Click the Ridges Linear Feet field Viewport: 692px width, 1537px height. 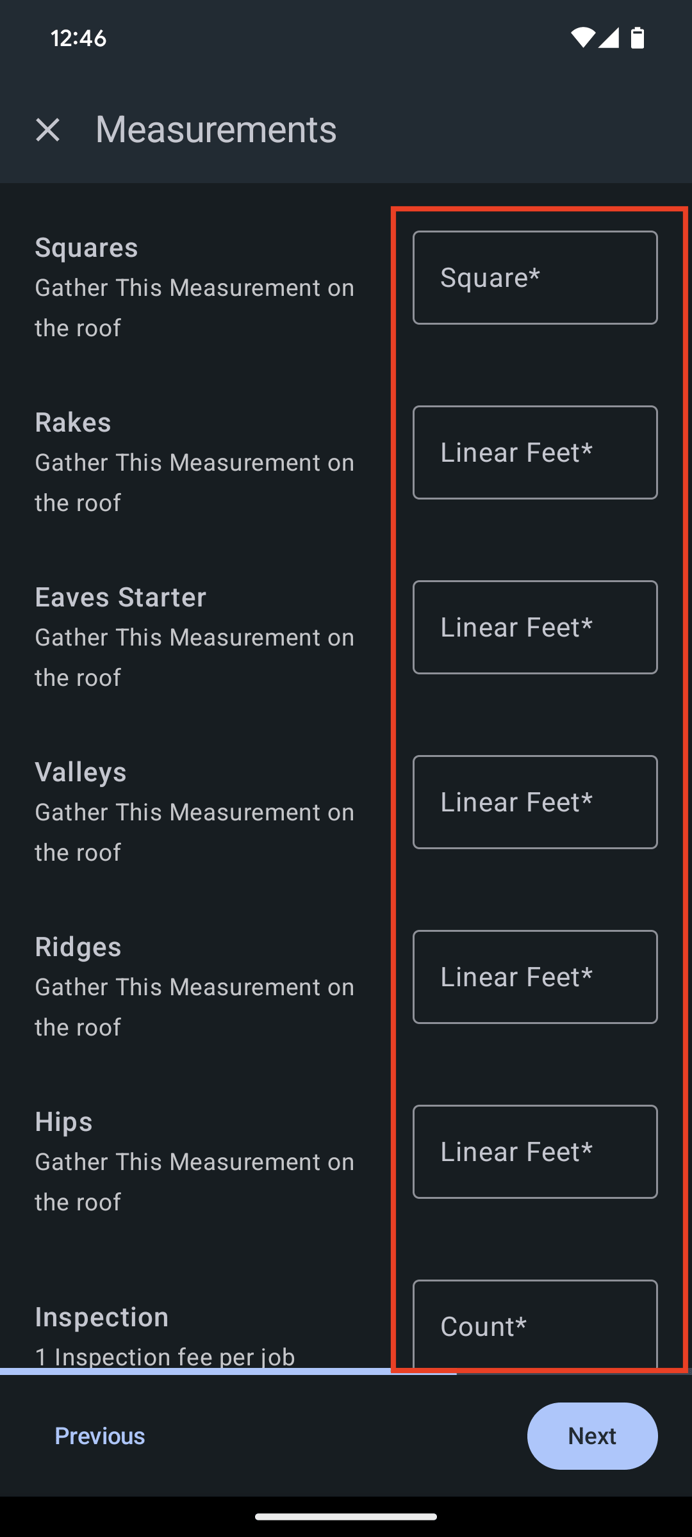(x=534, y=976)
